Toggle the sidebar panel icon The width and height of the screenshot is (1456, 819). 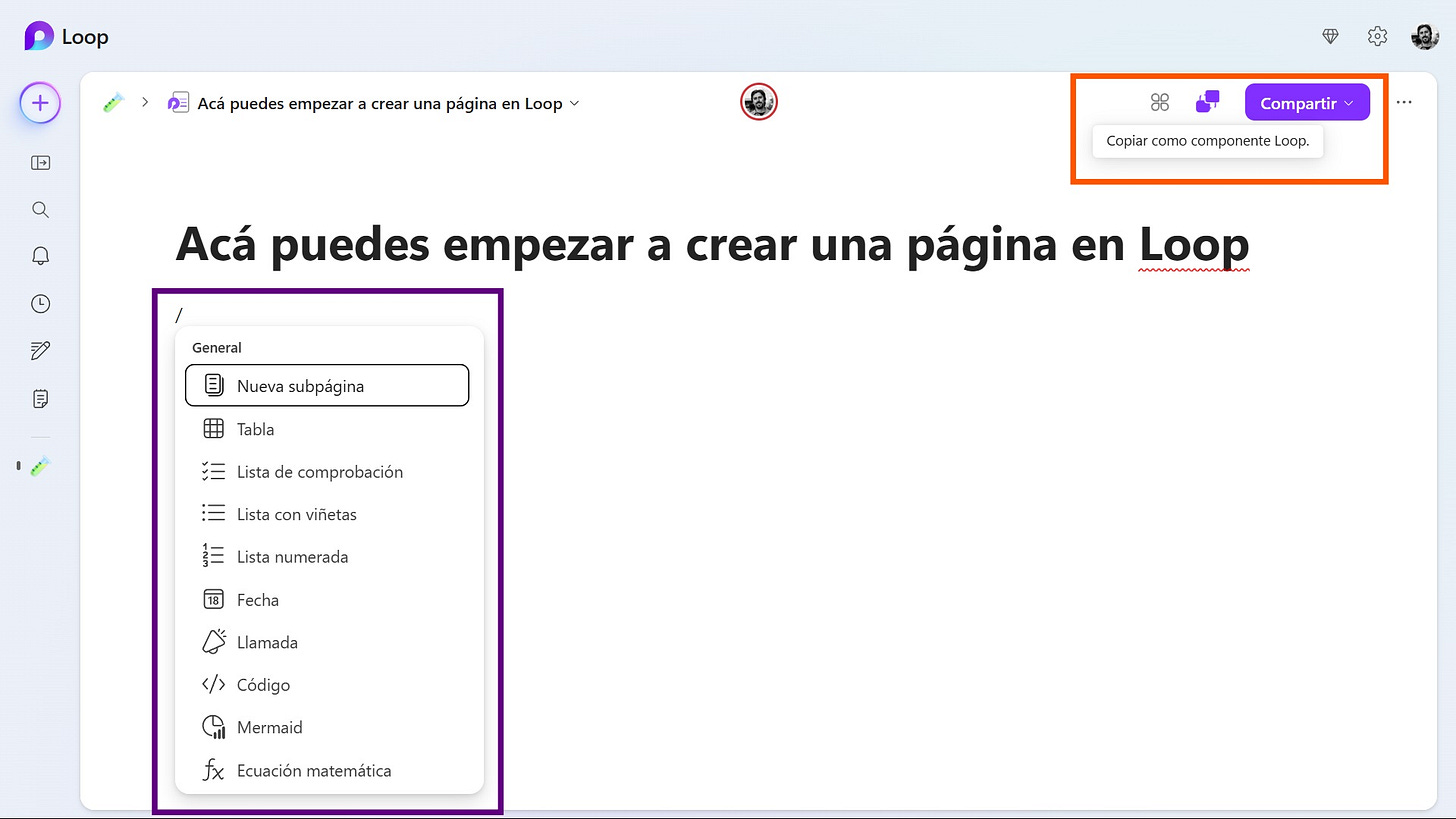point(40,162)
